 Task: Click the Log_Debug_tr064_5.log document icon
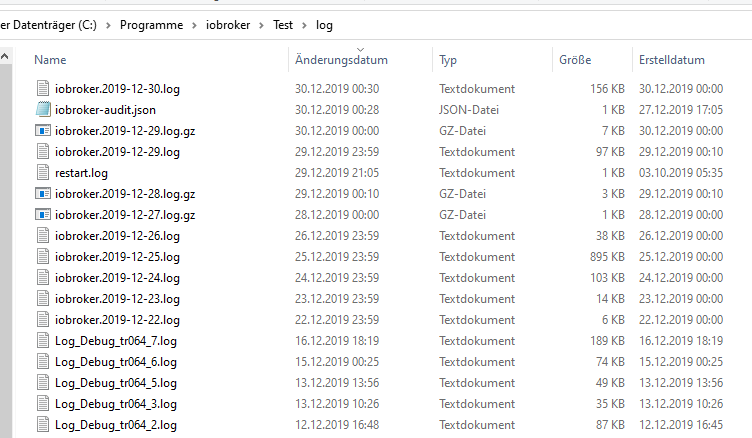pos(43,383)
